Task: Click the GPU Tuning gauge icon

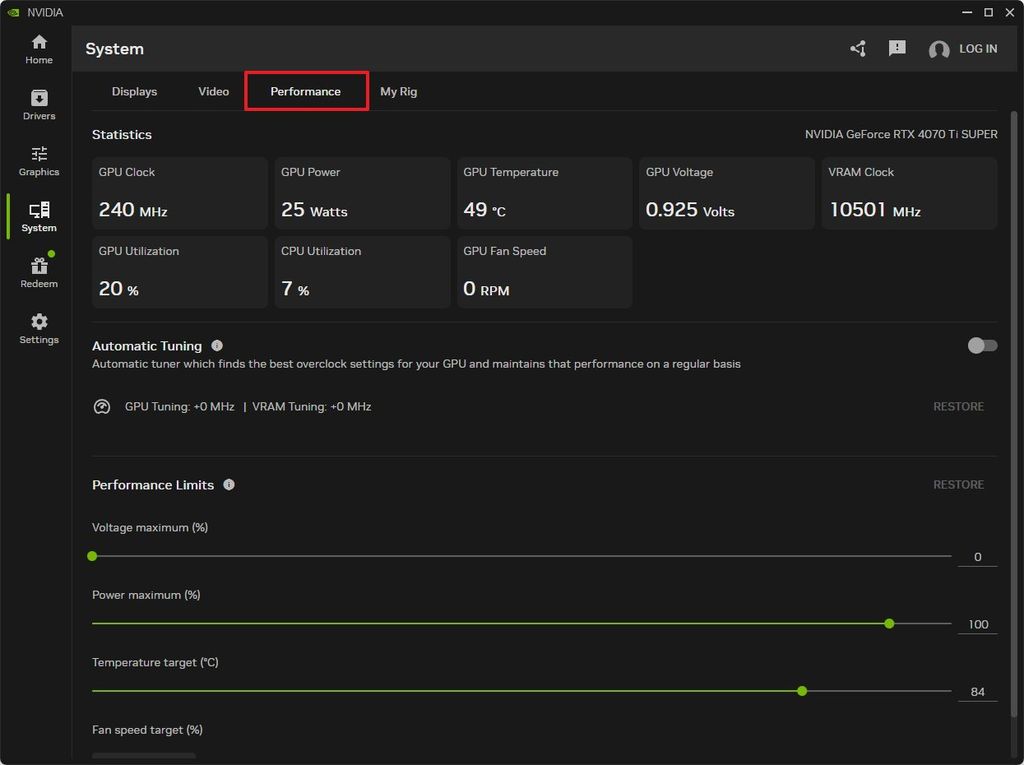Action: [x=101, y=406]
